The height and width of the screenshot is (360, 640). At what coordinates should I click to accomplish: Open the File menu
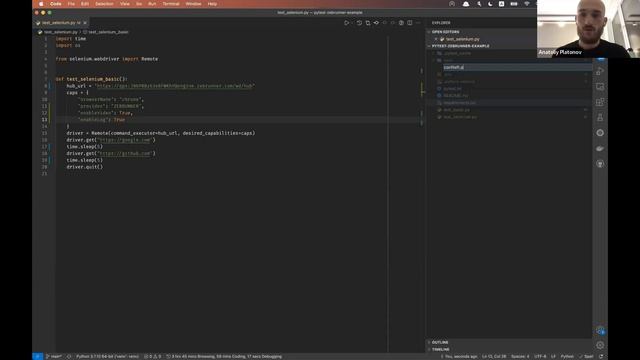tap(71, 4)
